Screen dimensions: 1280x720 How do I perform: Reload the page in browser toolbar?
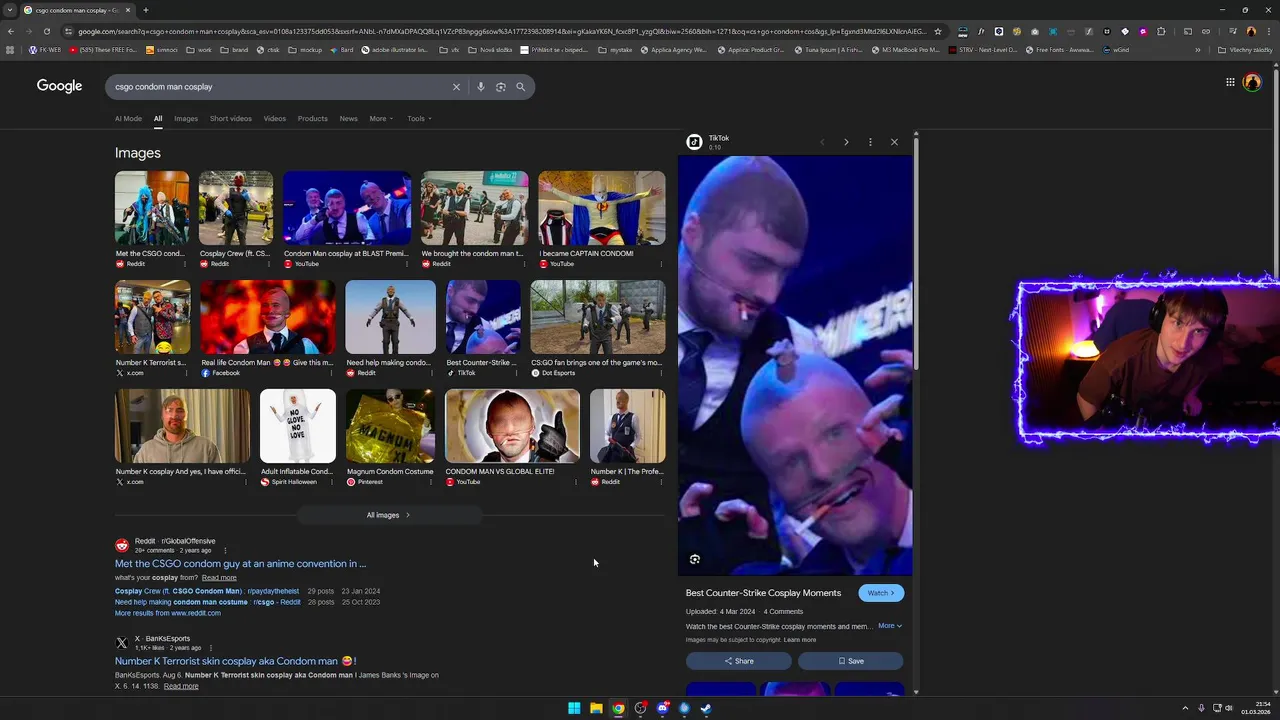[46, 31]
